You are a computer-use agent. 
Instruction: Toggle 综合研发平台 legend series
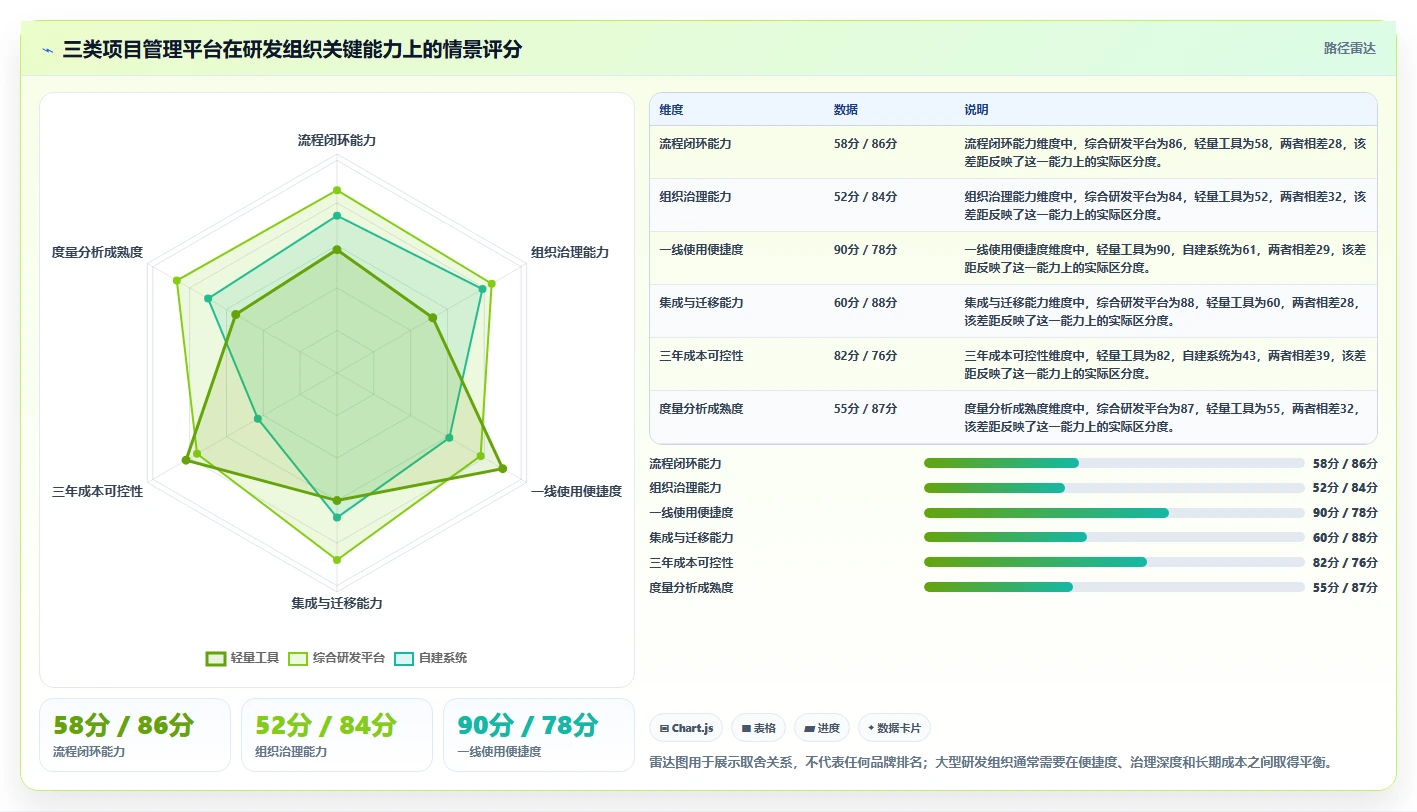337,658
